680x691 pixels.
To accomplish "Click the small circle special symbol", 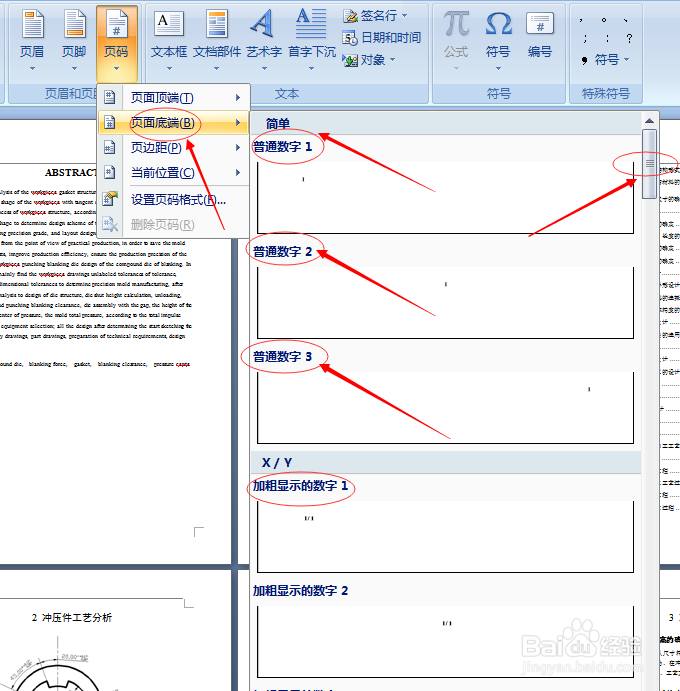I will point(604,20).
